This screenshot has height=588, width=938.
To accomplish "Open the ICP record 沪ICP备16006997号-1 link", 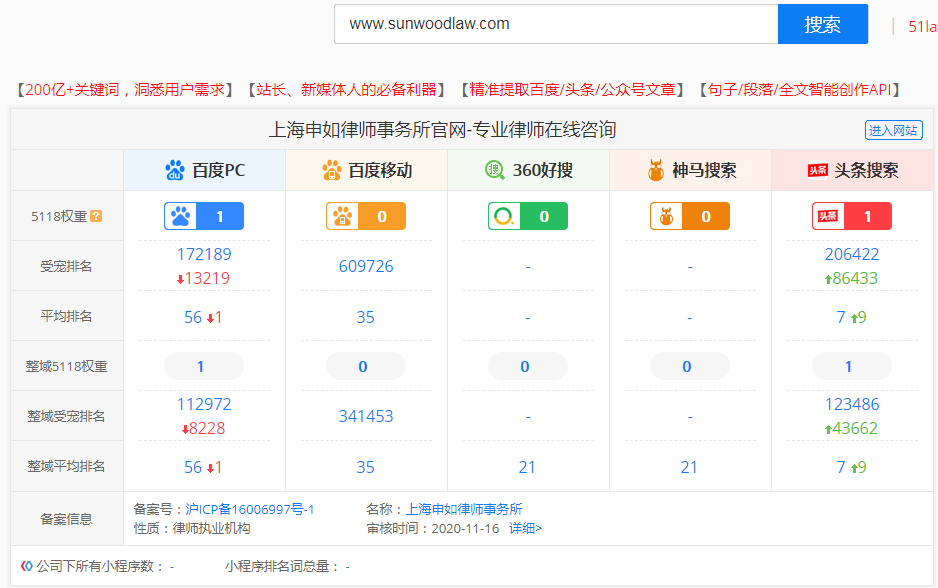I will (x=249, y=510).
